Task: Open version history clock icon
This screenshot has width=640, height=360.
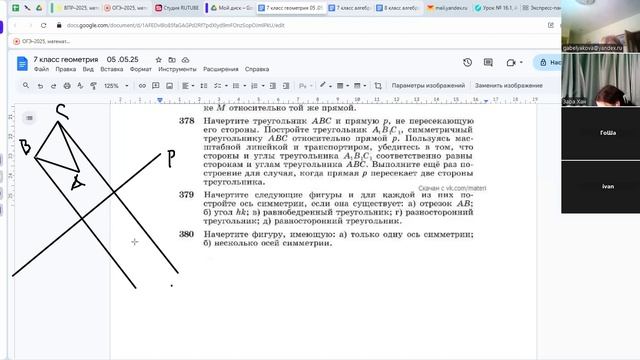Action: click(x=467, y=62)
